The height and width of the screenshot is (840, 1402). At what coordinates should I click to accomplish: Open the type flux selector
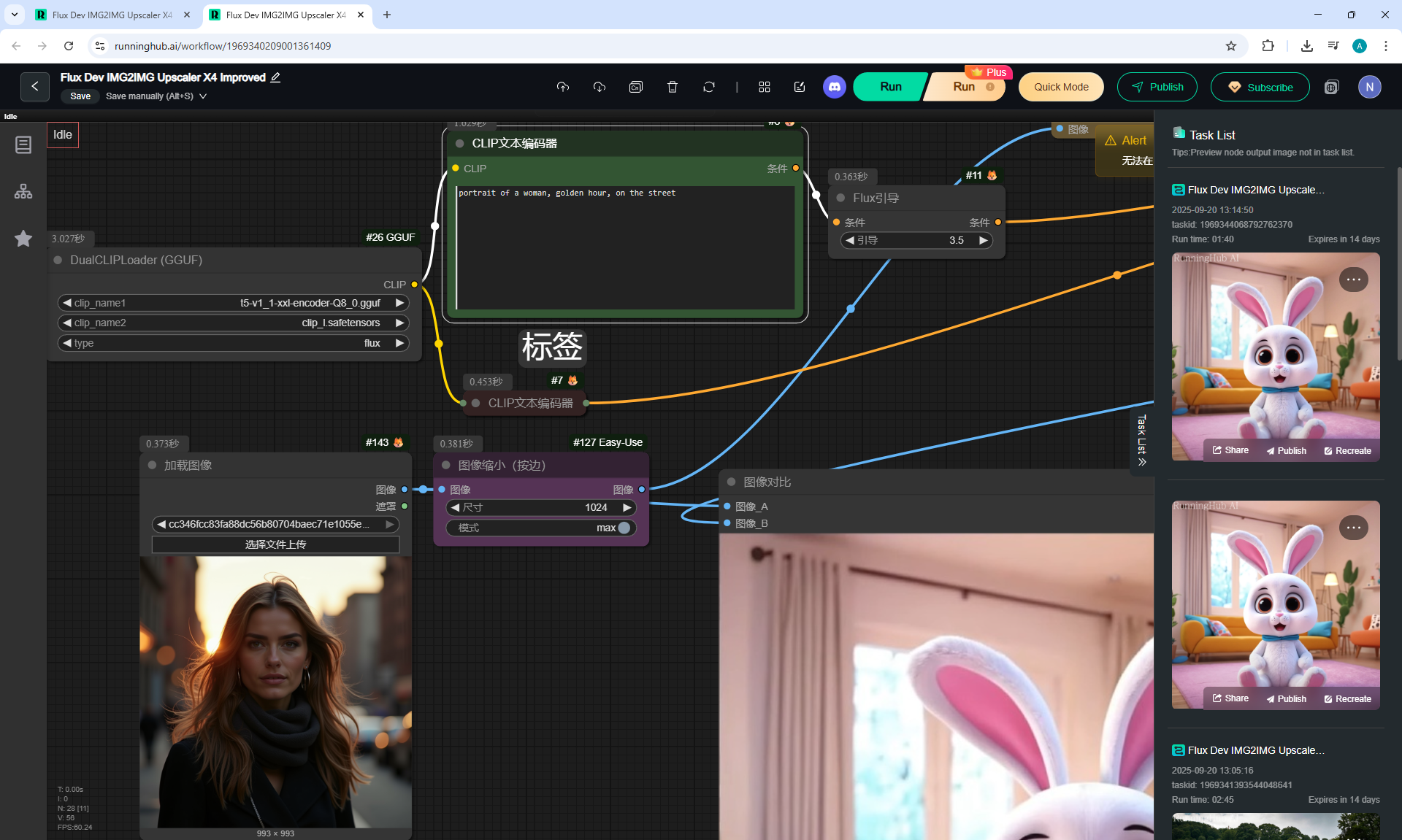point(234,343)
